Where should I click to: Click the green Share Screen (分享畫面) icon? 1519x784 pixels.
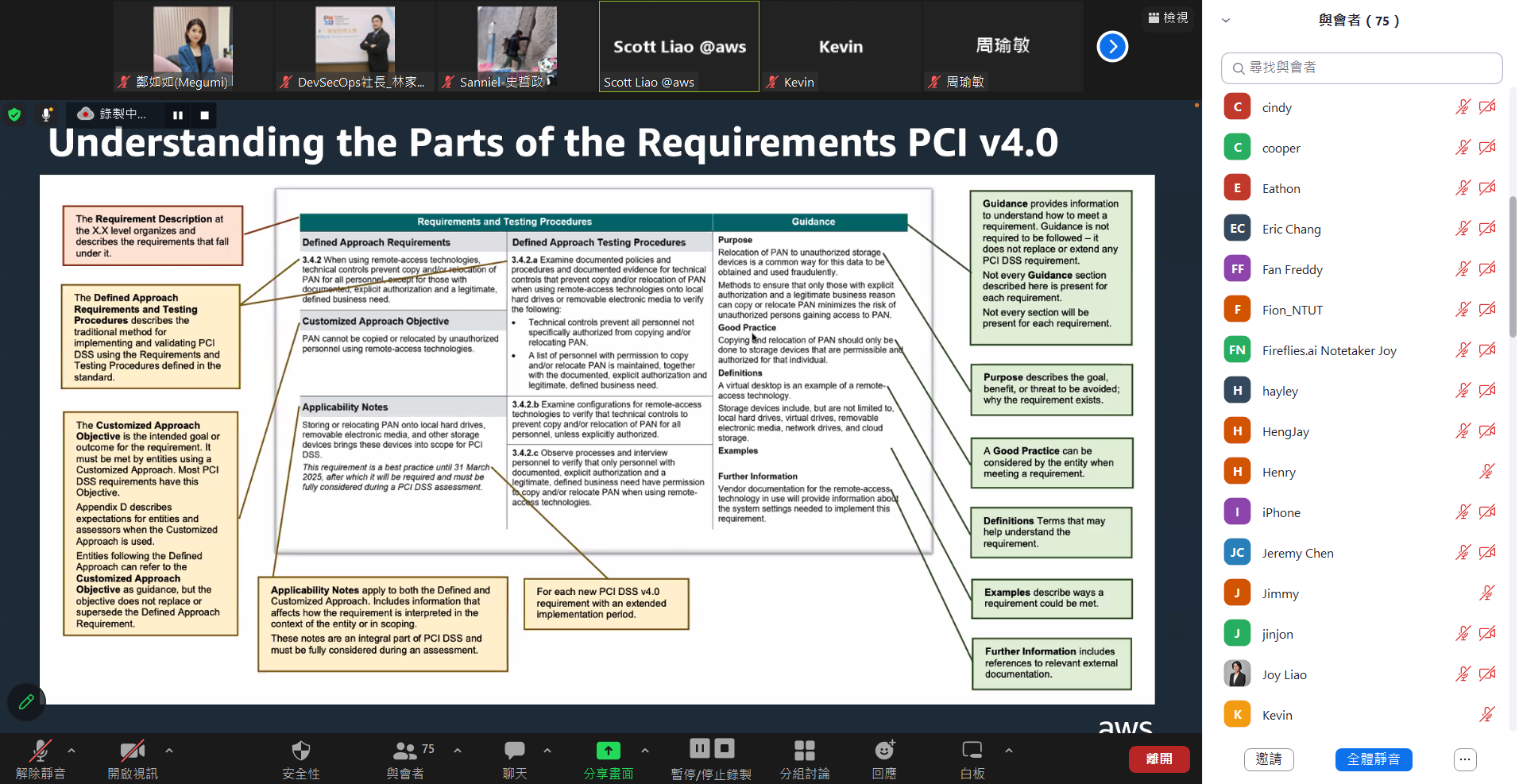point(608,751)
